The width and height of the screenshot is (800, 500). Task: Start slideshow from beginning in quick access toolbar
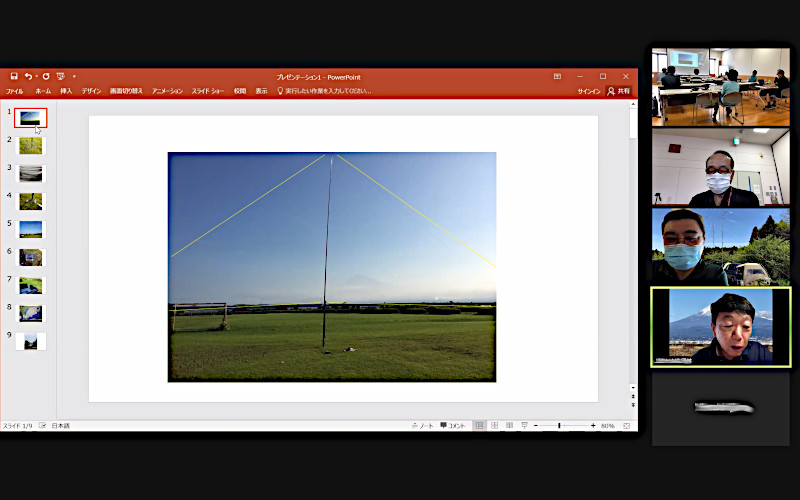61,77
